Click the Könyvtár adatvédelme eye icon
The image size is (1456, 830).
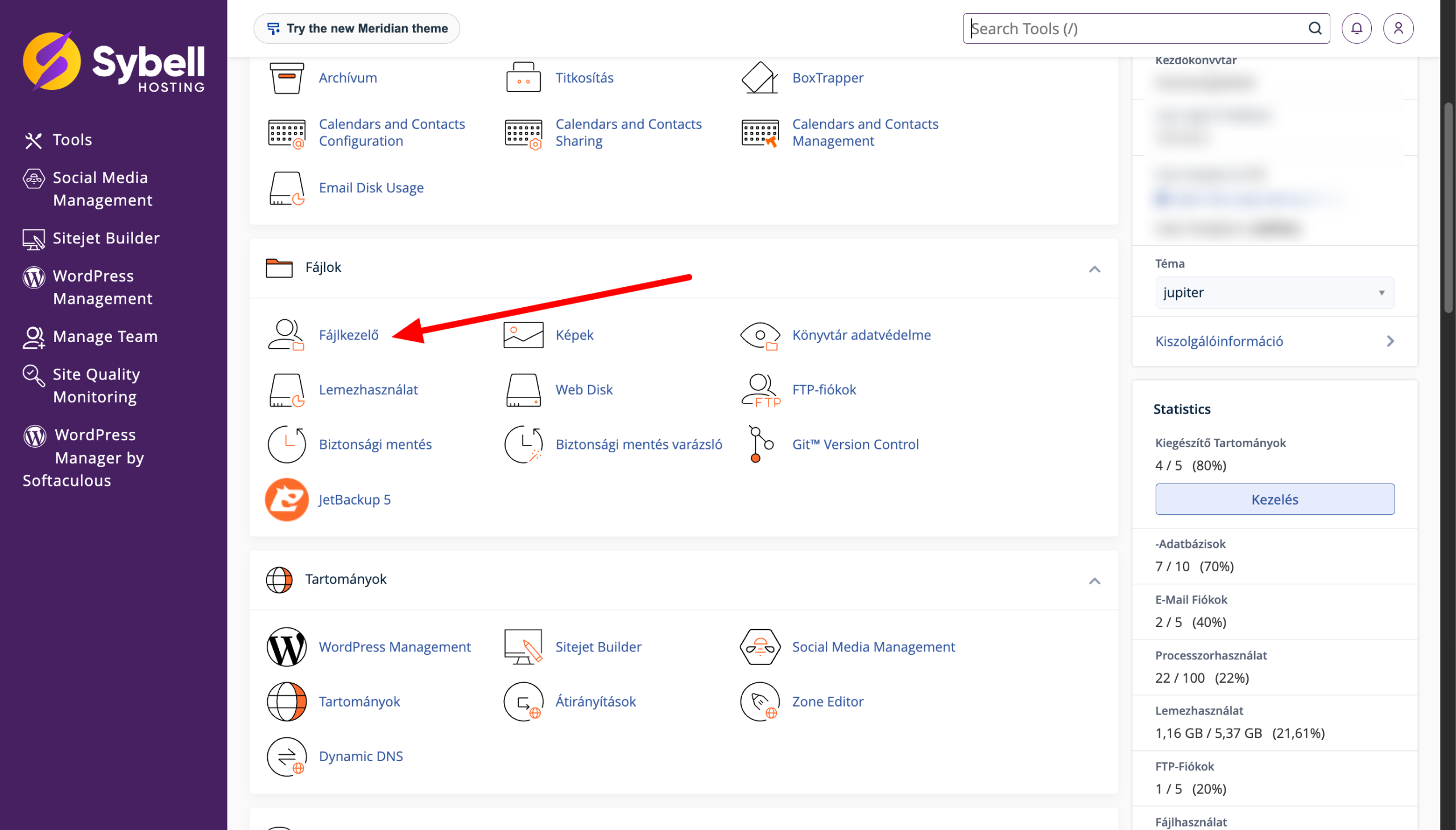tap(760, 335)
